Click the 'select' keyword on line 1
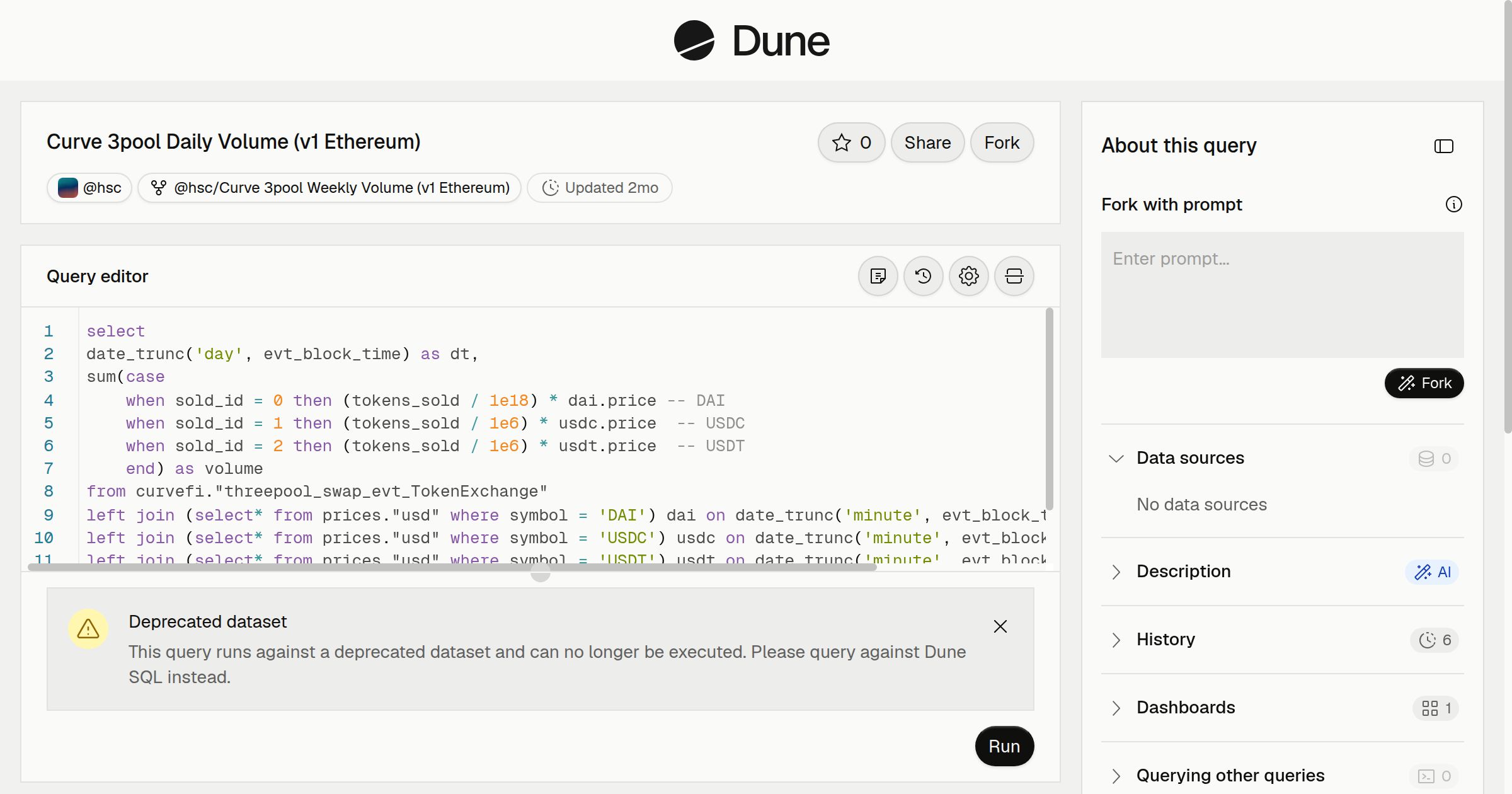Screen dimensions: 1512x794 [116, 331]
